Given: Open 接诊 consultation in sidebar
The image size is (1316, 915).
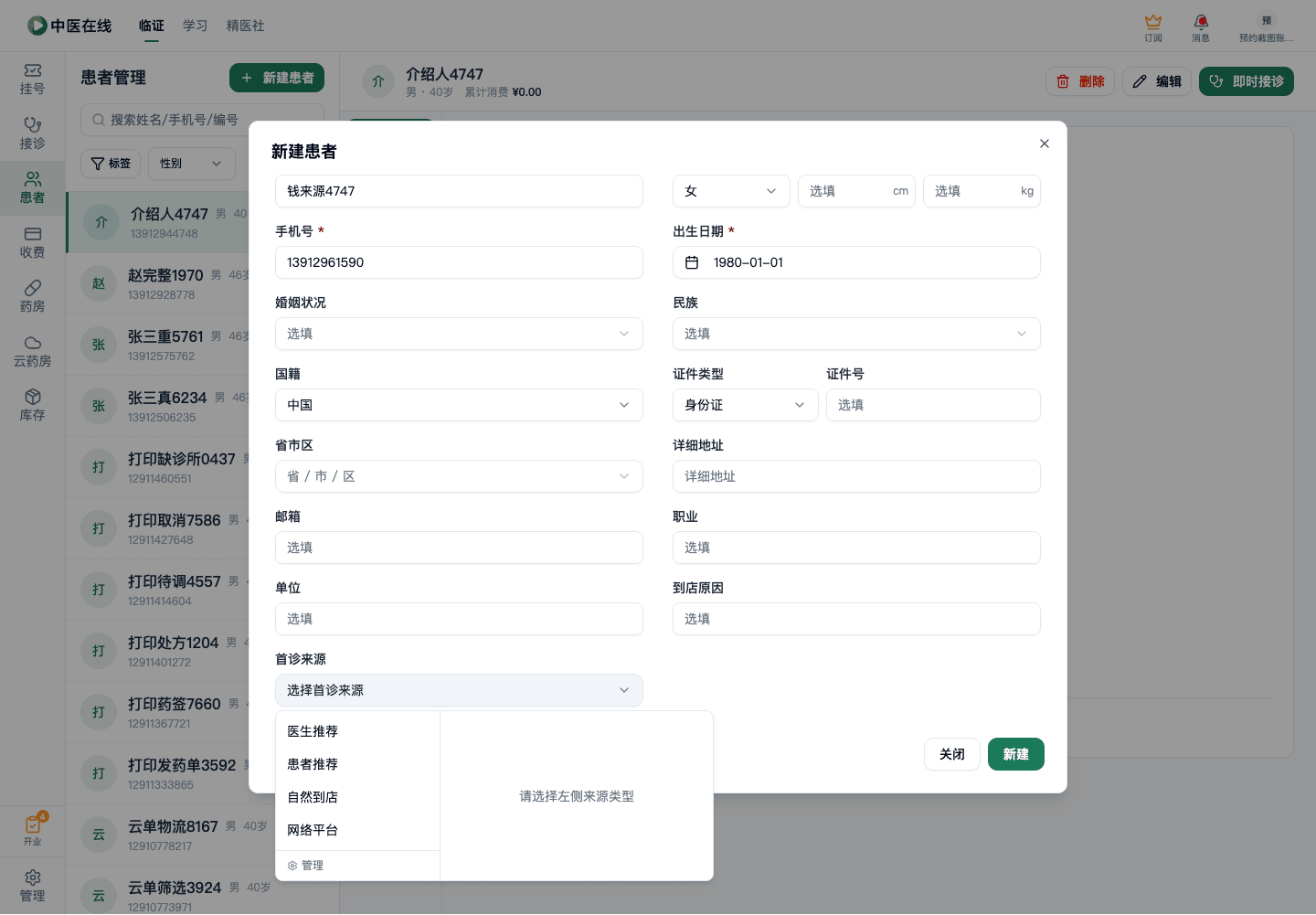Looking at the screenshot, I should tap(32, 133).
